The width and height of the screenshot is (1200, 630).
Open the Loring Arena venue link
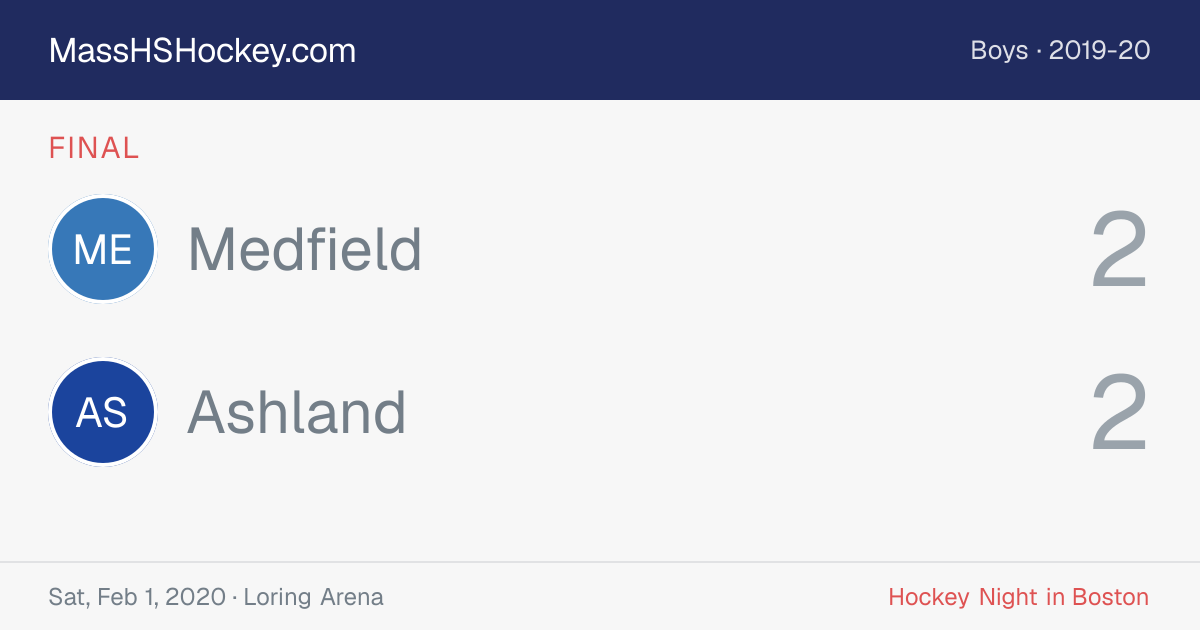[313, 598]
